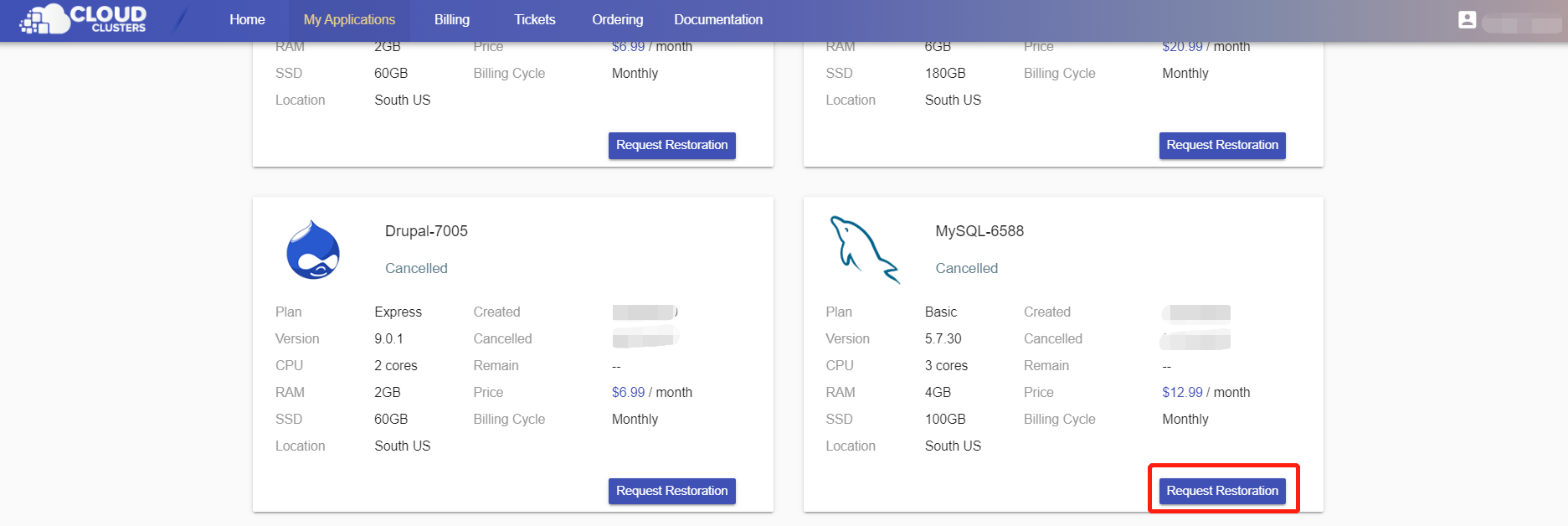Click Cancelled status under MySQL-6588
The image size is (1568, 526).
[x=967, y=268]
